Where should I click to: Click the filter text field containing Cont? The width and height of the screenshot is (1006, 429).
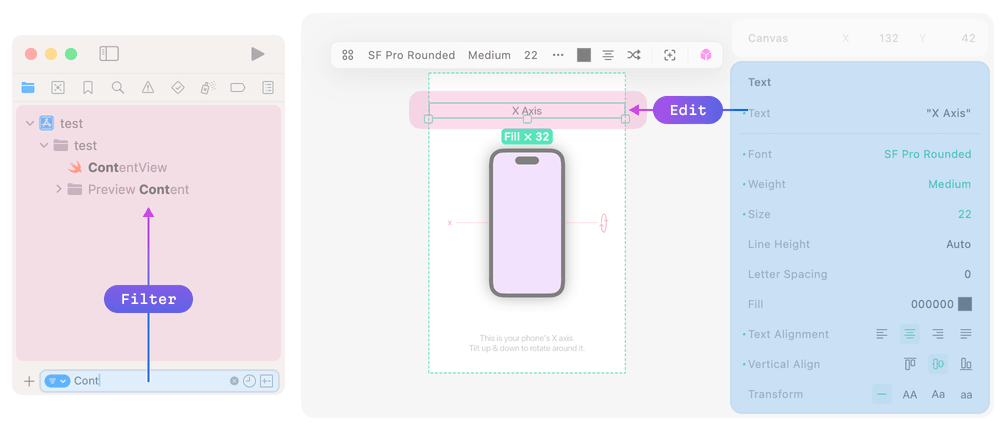click(x=150, y=381)
